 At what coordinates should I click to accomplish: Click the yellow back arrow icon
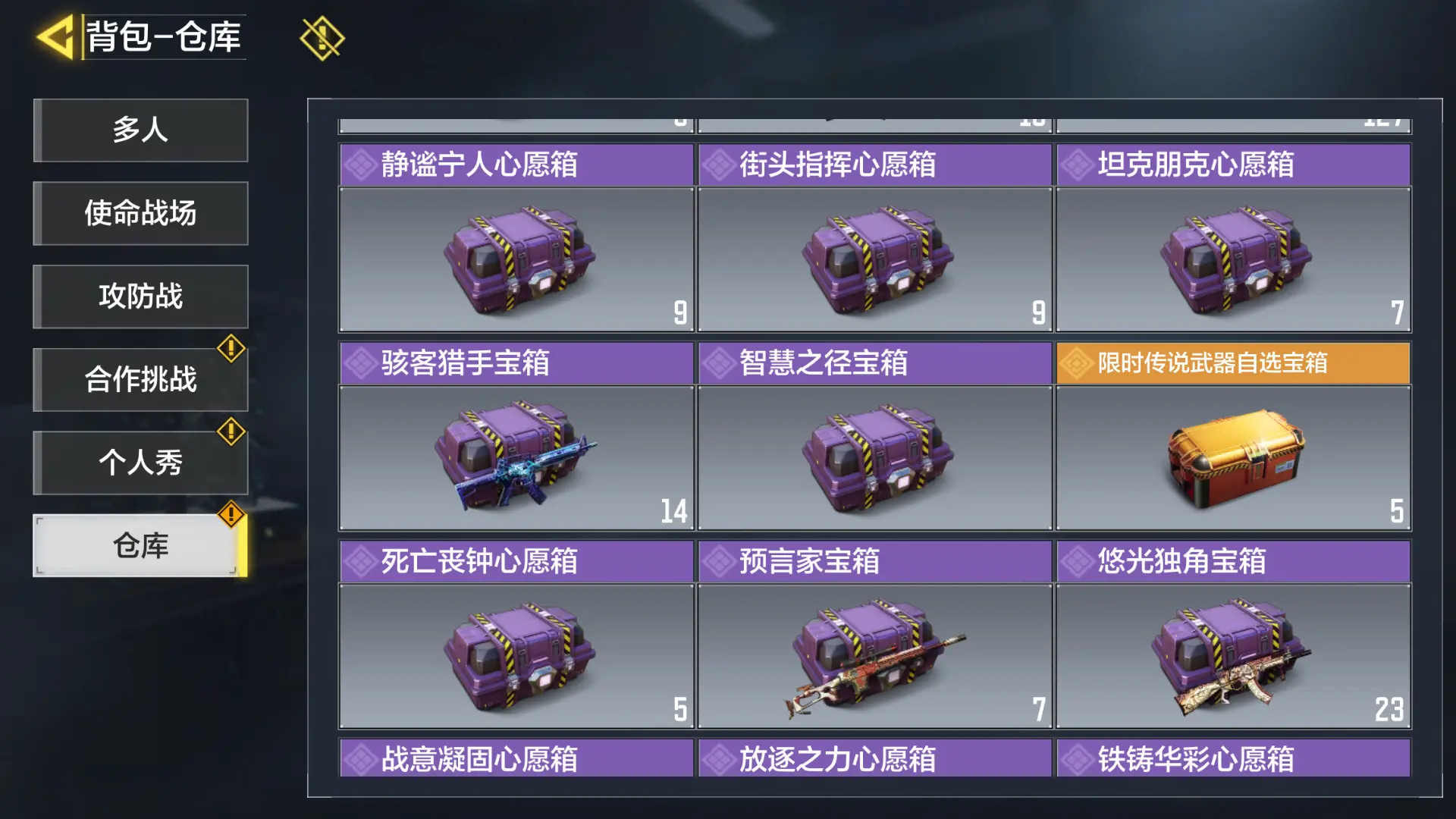[55, 36]
